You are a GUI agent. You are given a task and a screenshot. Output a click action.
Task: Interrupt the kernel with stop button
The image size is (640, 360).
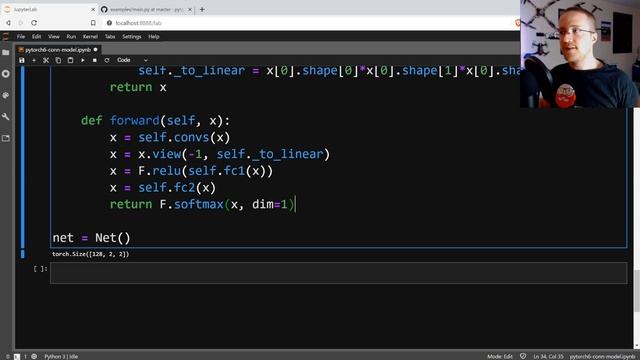pyautogui.click(x=94, y=60)
